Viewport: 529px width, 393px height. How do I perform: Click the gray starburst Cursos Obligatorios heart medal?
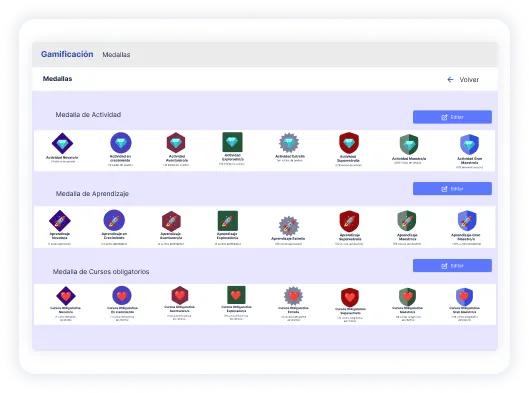293,296
